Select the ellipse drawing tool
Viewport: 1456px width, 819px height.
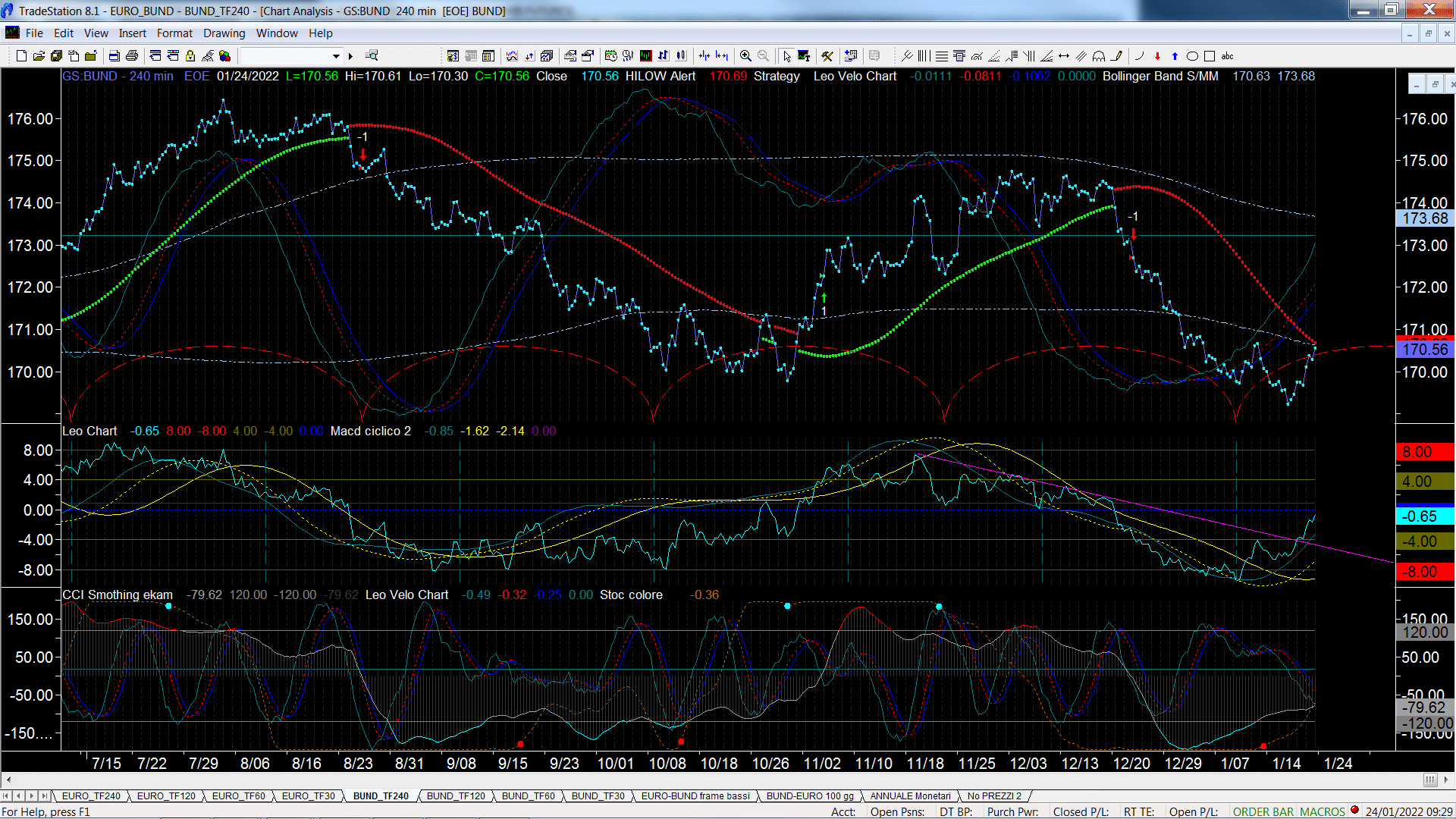tap(1192, 56)
